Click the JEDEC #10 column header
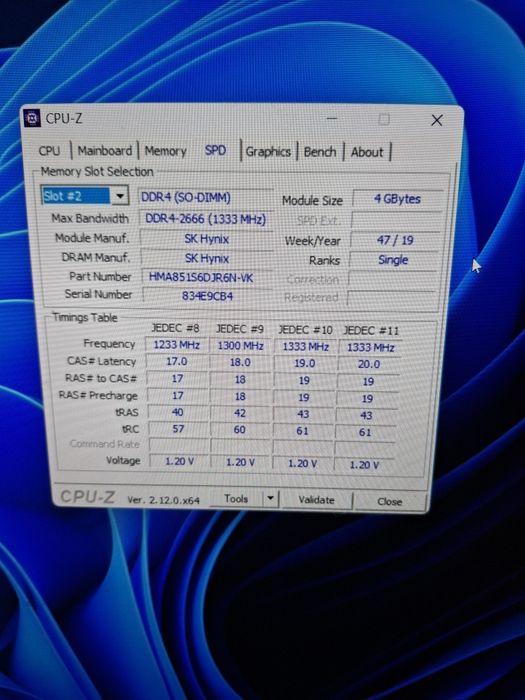 click(x=305, y=330)
